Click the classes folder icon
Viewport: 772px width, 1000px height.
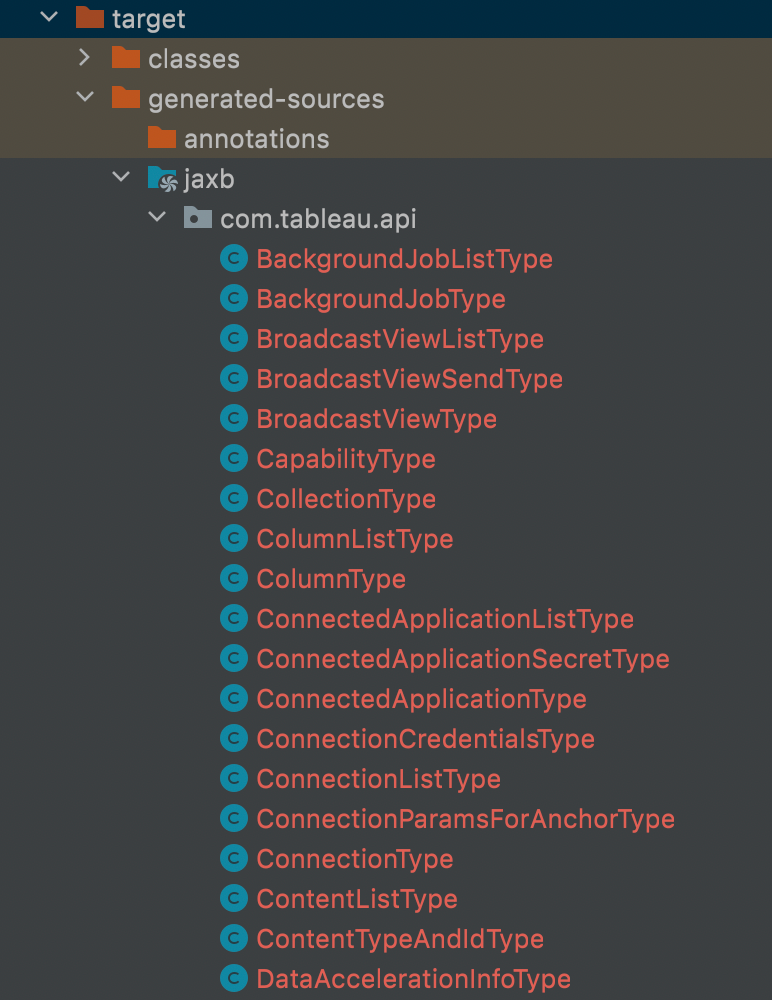point(126,58)
